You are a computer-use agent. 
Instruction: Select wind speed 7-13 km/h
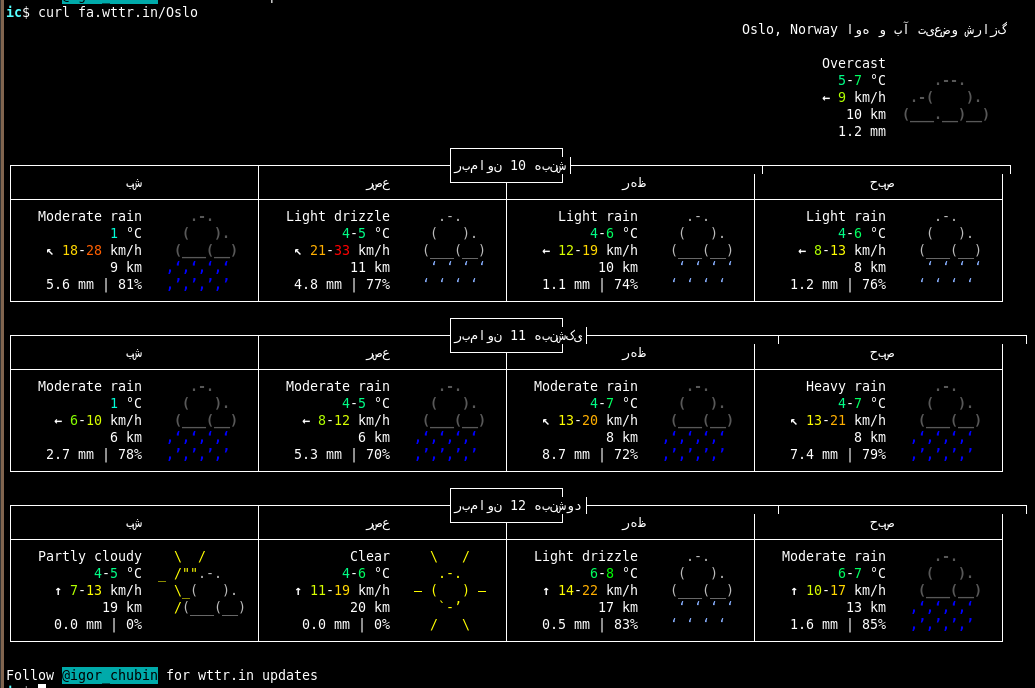[98, 590]
